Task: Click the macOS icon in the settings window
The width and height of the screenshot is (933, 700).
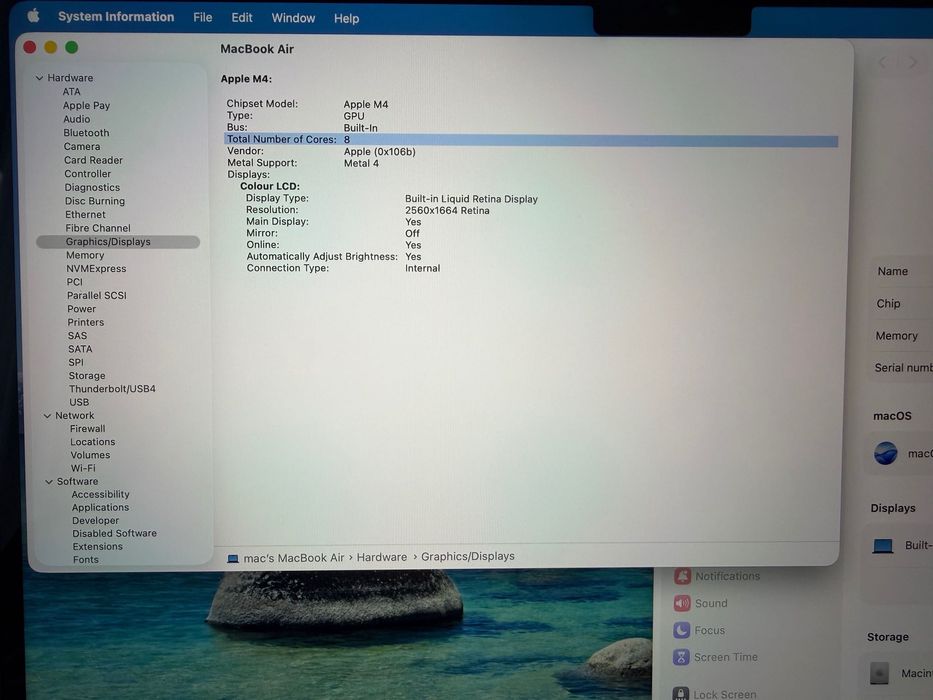Action: [886, 454]
